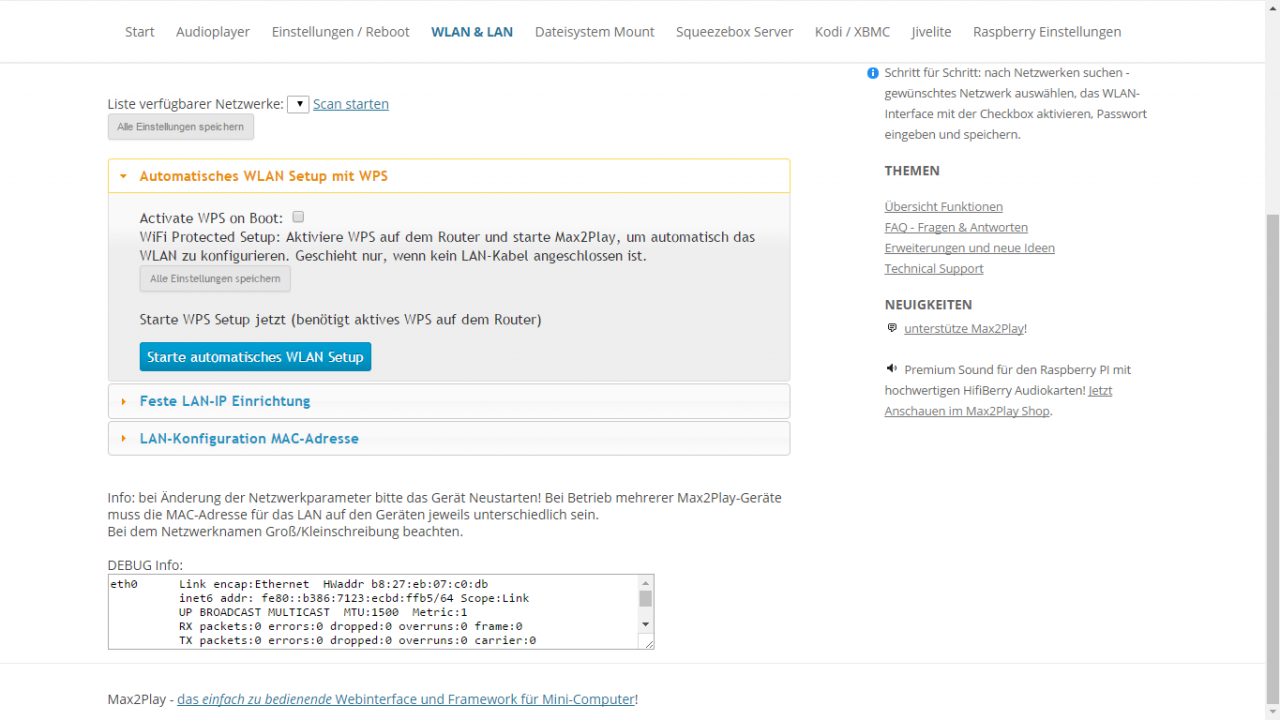This screenshot has width=1280, height=720.
Task: Click the Jetzt Anschauen im Max2Play Shop link
Action: click(998, 401)
